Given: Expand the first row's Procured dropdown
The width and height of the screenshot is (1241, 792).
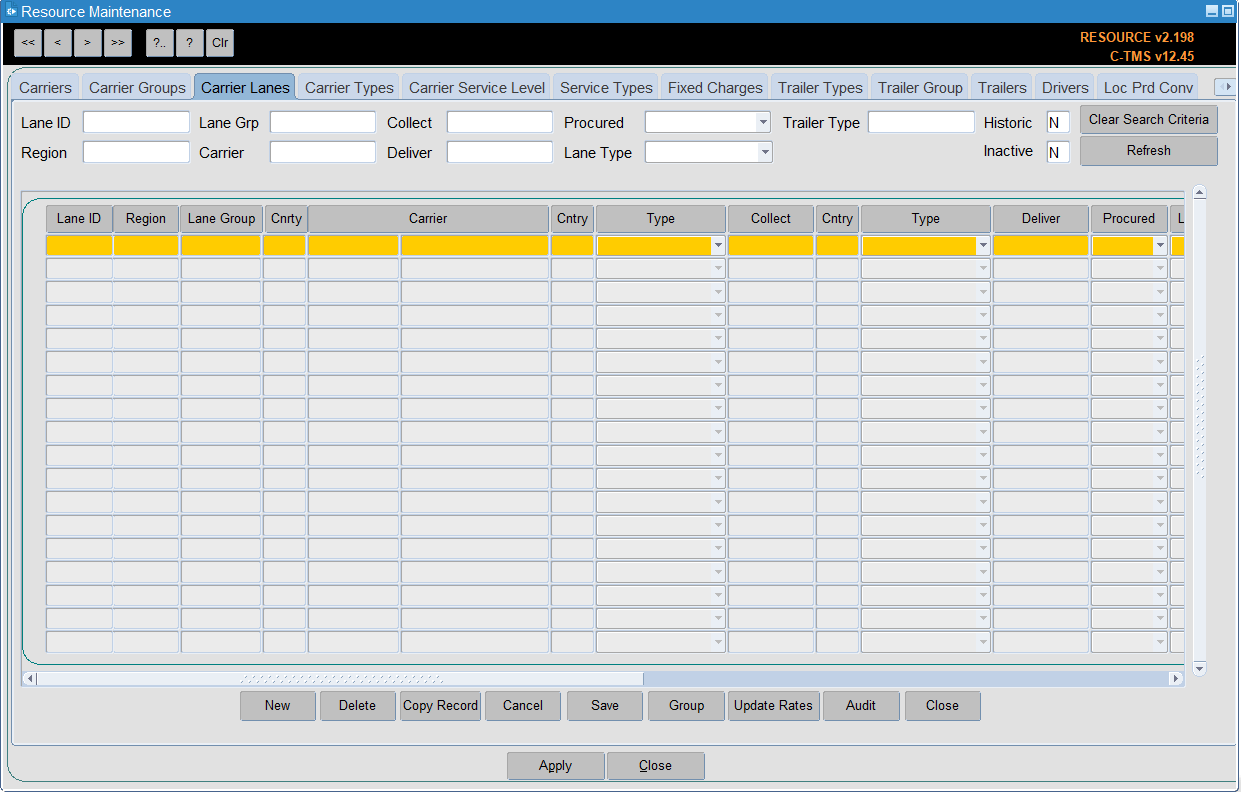Looking at the screenshot, I should click(1160, 245).
